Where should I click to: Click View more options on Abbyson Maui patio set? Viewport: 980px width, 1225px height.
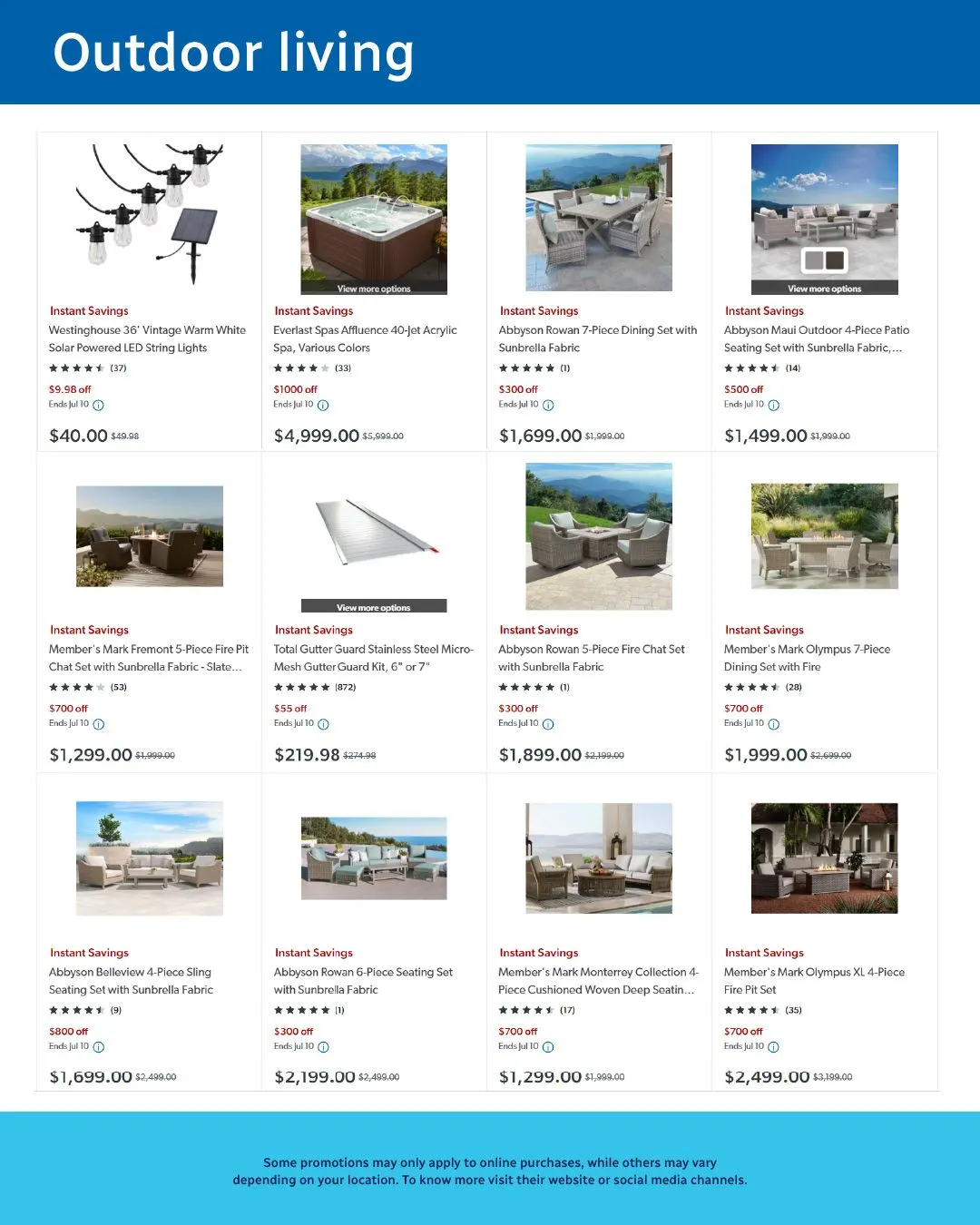pos(824,289)
